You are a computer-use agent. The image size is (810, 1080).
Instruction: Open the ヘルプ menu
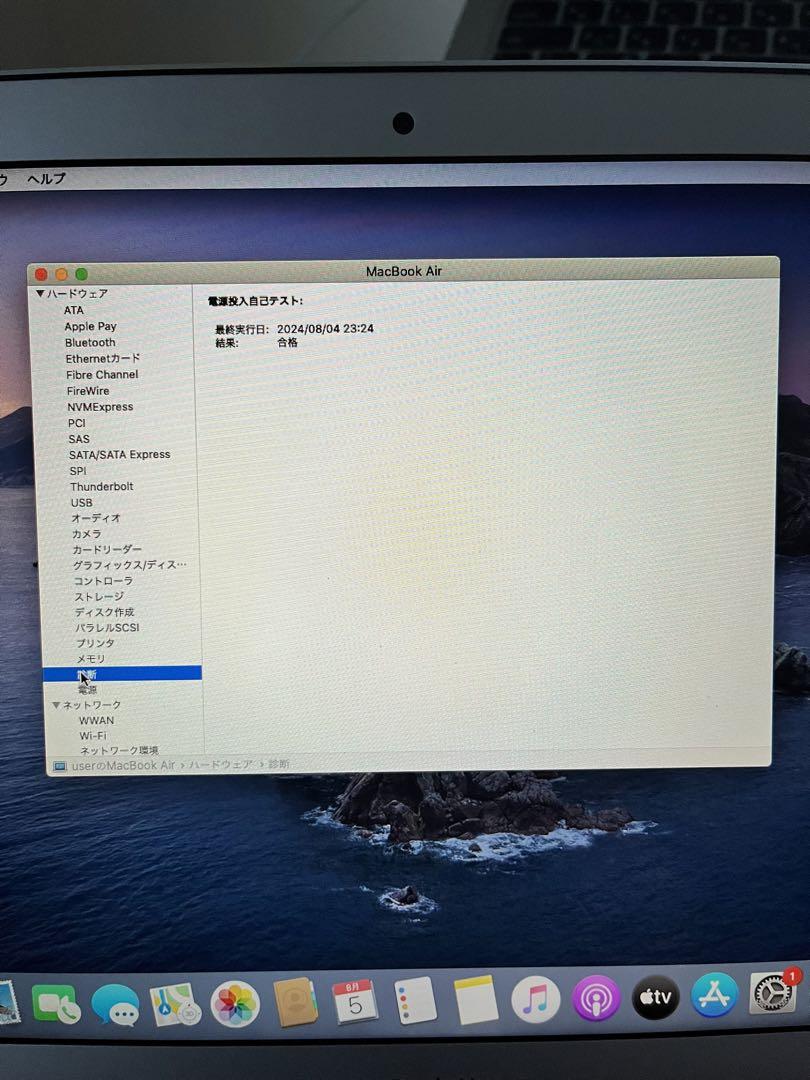coord(46,178)
